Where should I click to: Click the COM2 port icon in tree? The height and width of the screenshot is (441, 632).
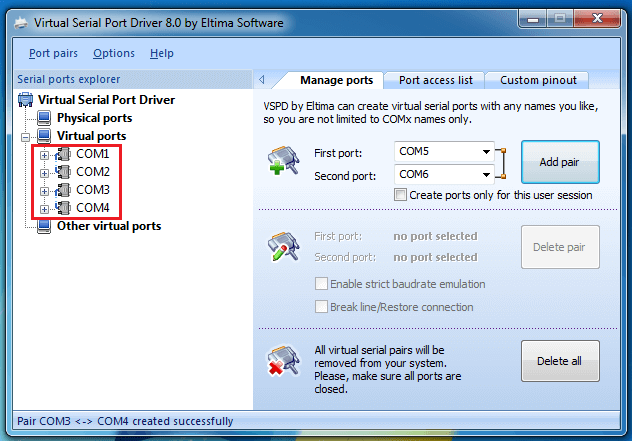click(64, 172)
